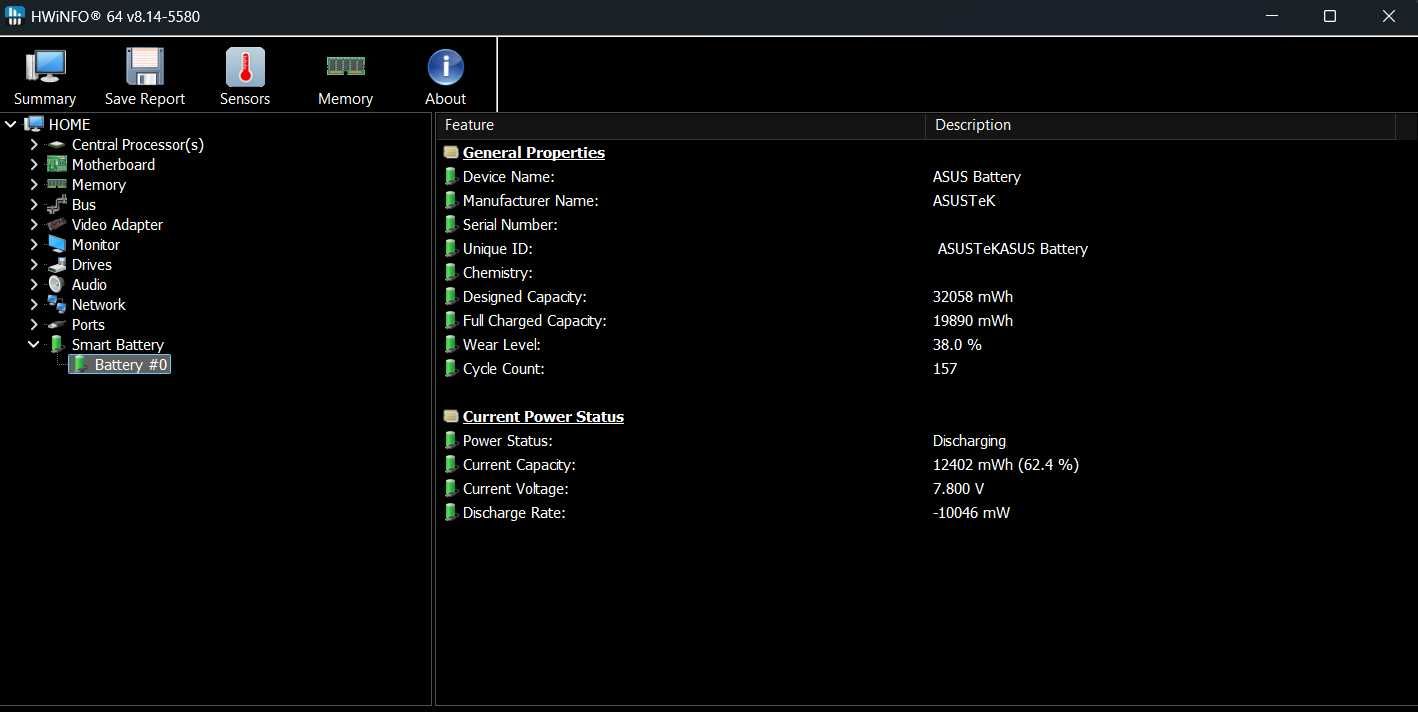Expand the Motherboard node

point(34,164)
